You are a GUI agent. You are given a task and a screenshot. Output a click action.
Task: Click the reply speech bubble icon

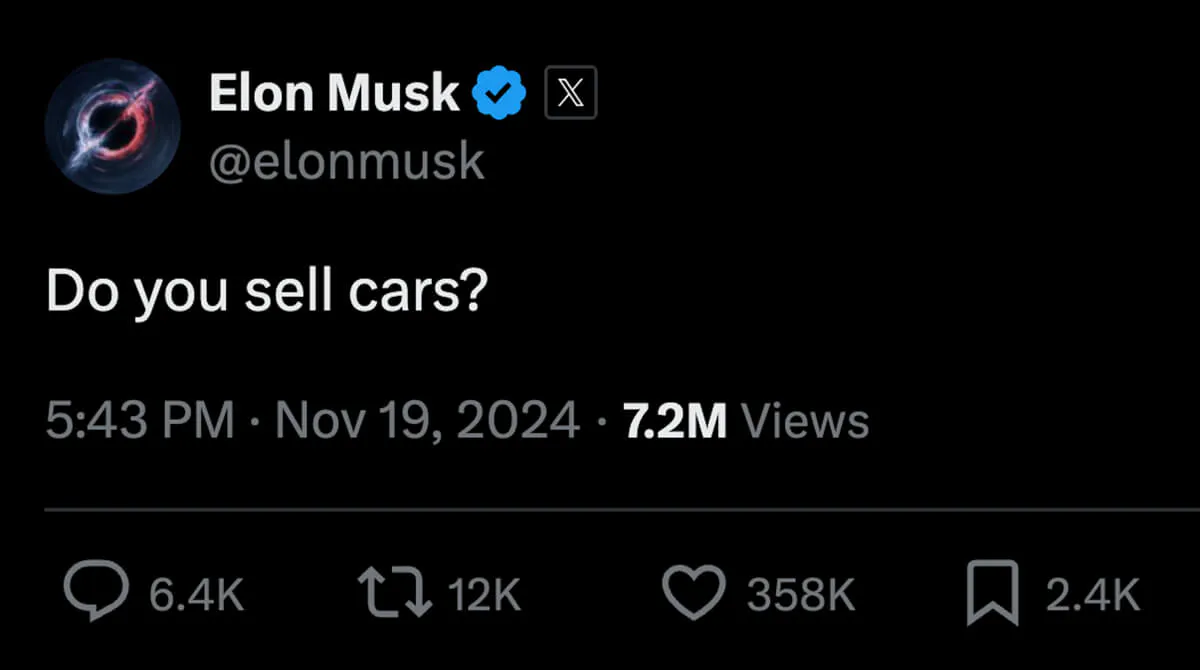(x=97, y=593)
